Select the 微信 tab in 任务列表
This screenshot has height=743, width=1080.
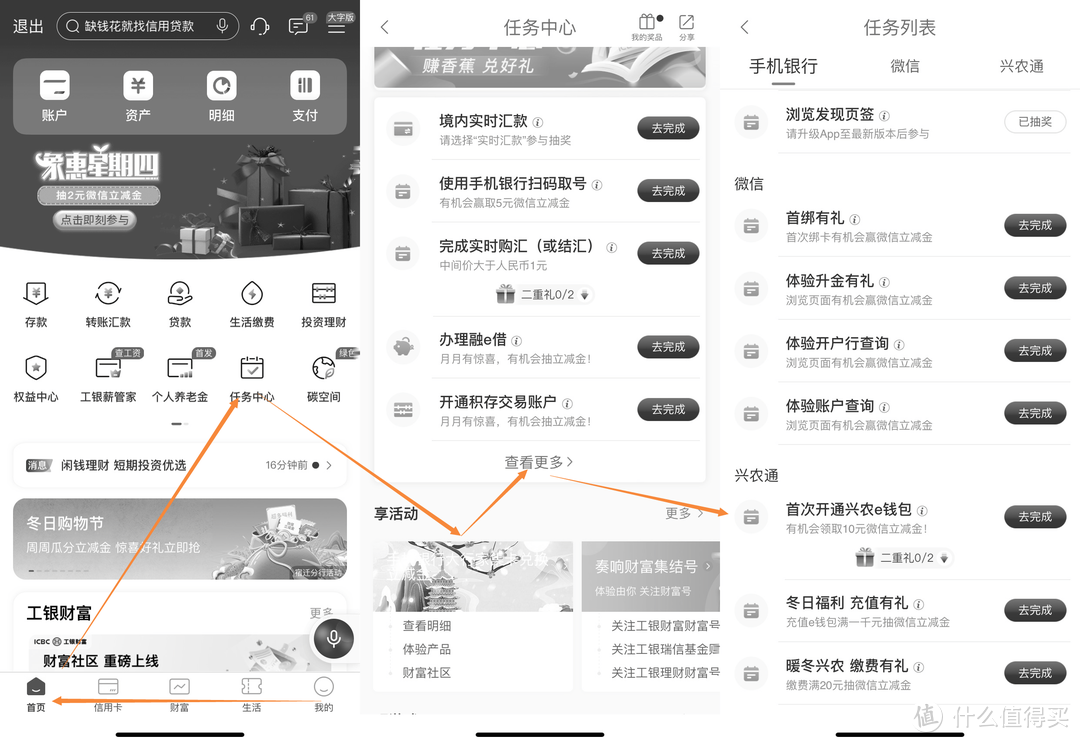[904, 66]
